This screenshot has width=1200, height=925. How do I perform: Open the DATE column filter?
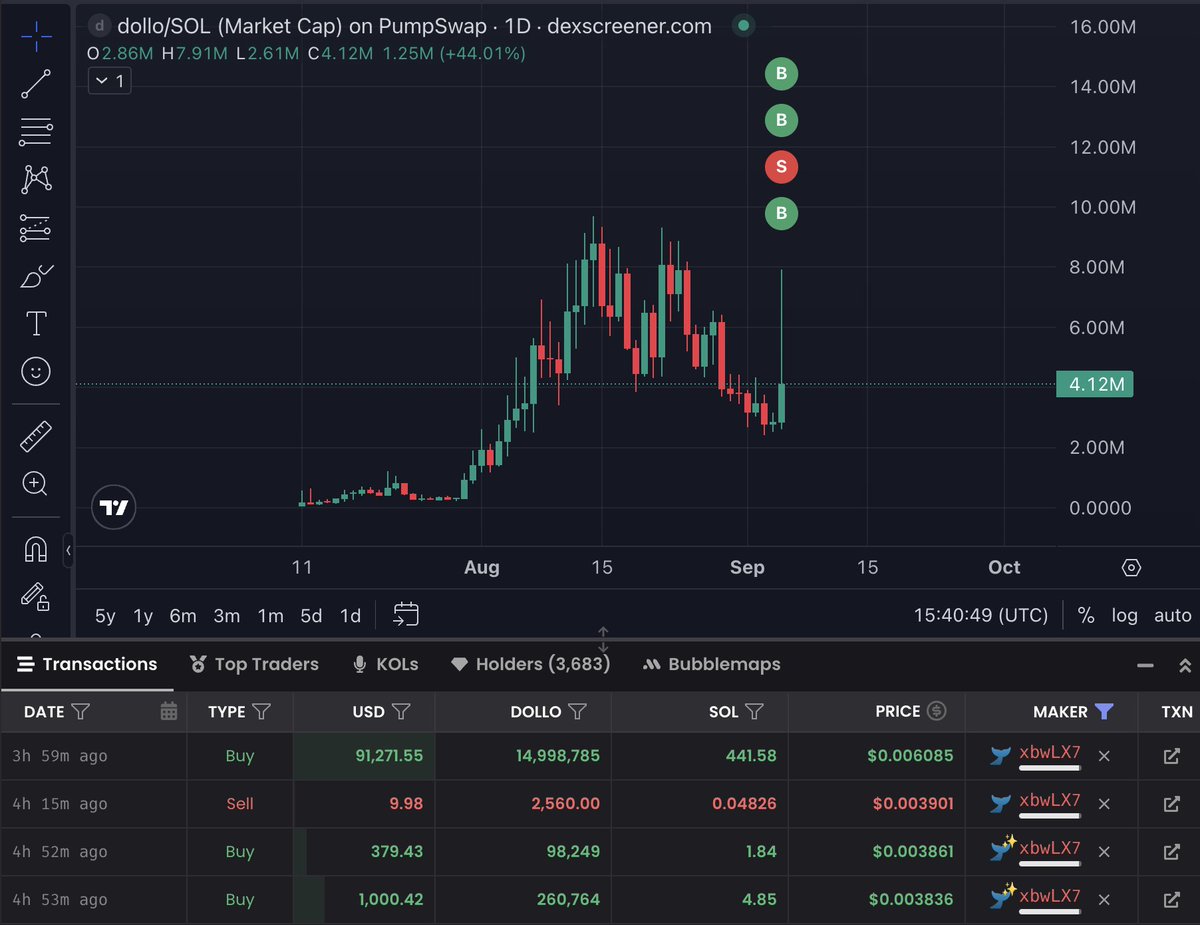coord(81,712)
